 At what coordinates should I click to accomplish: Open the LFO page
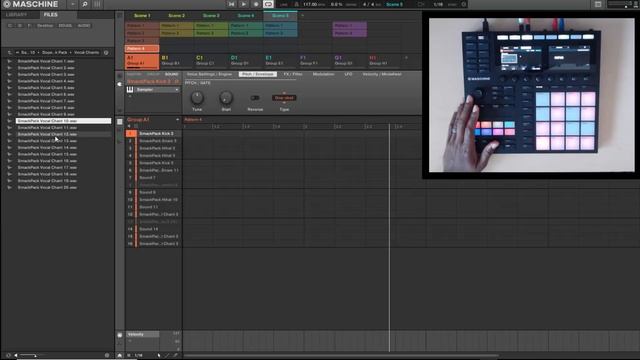tap(348, 74)
